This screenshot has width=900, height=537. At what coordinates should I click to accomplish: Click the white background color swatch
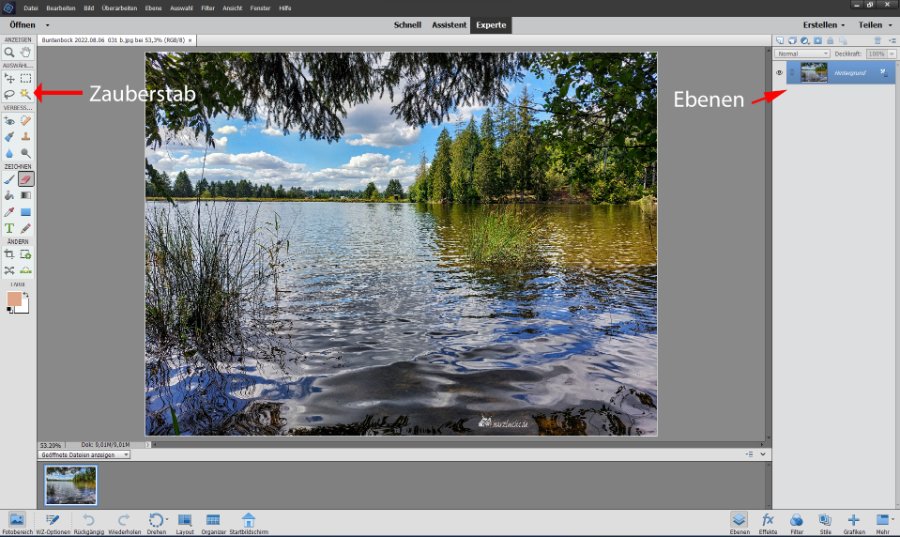point(23,308)
